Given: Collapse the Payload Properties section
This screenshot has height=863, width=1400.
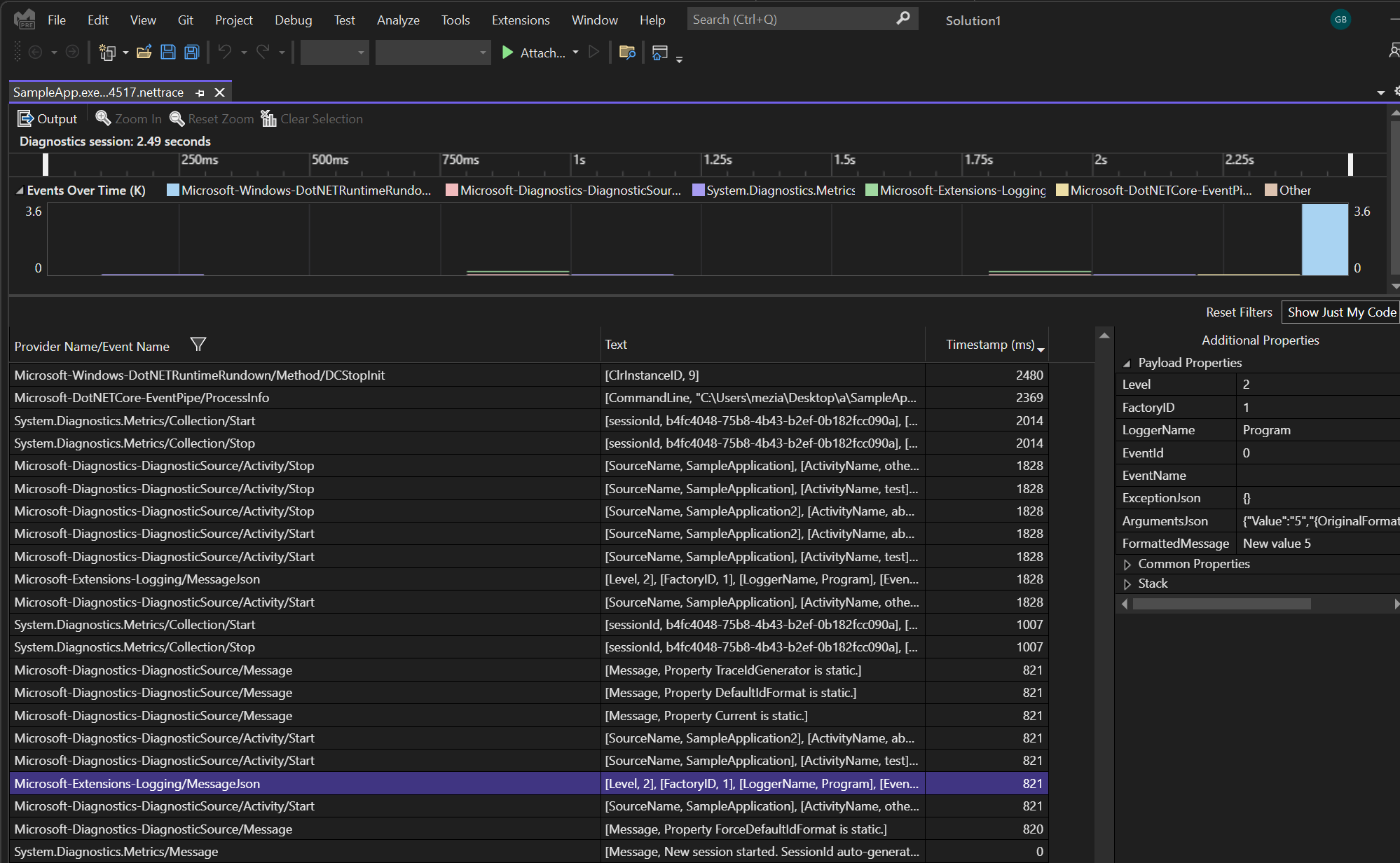Looking at the screenshot, I should (x=1127, y=363).
